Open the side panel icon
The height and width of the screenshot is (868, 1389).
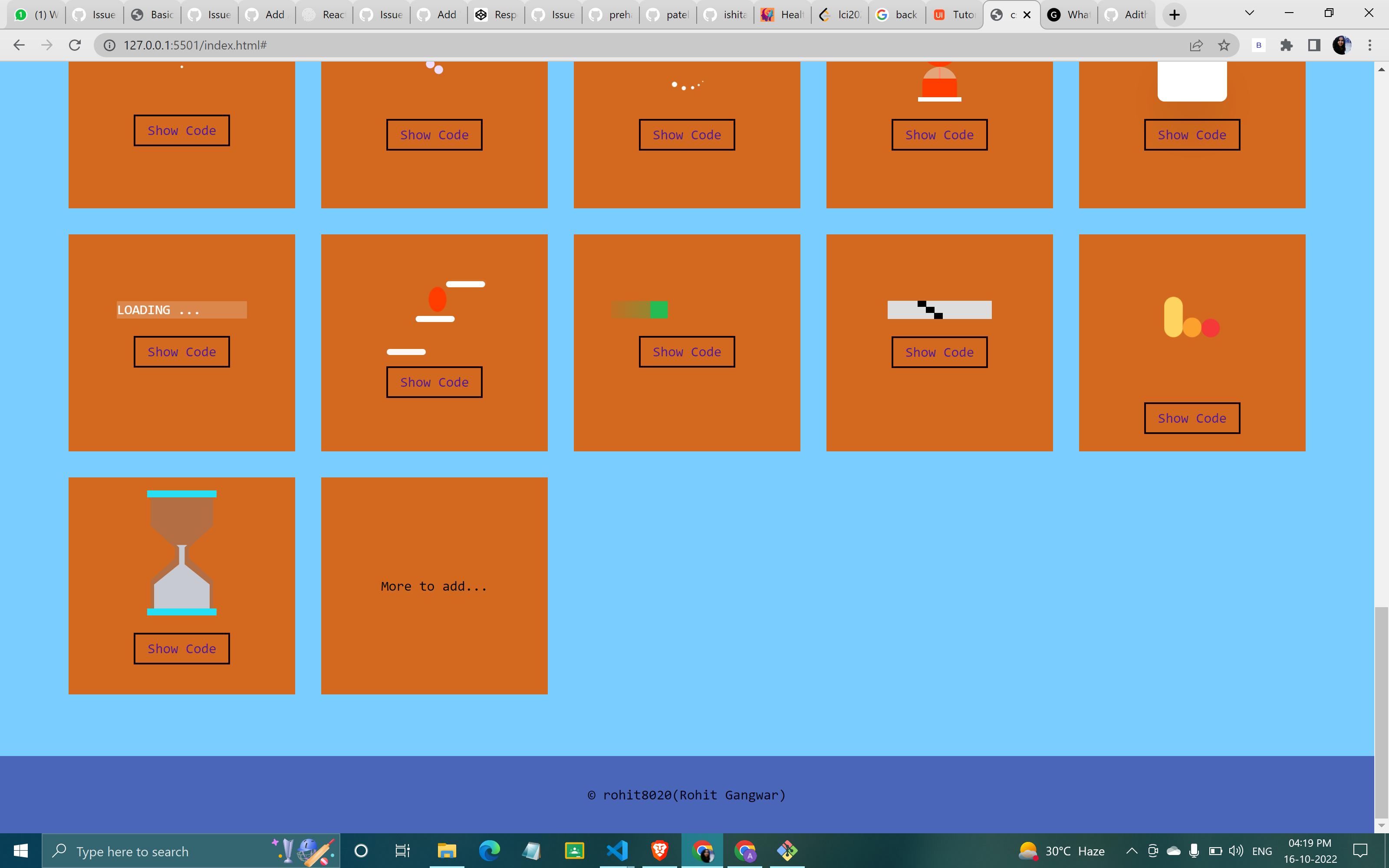1314,45
